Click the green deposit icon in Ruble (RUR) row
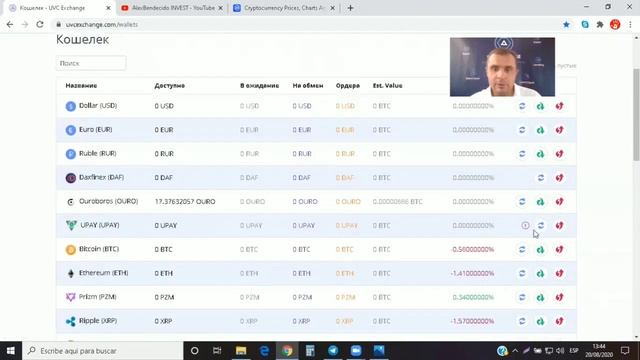640x360 pixels. click(x=540, y=154)
